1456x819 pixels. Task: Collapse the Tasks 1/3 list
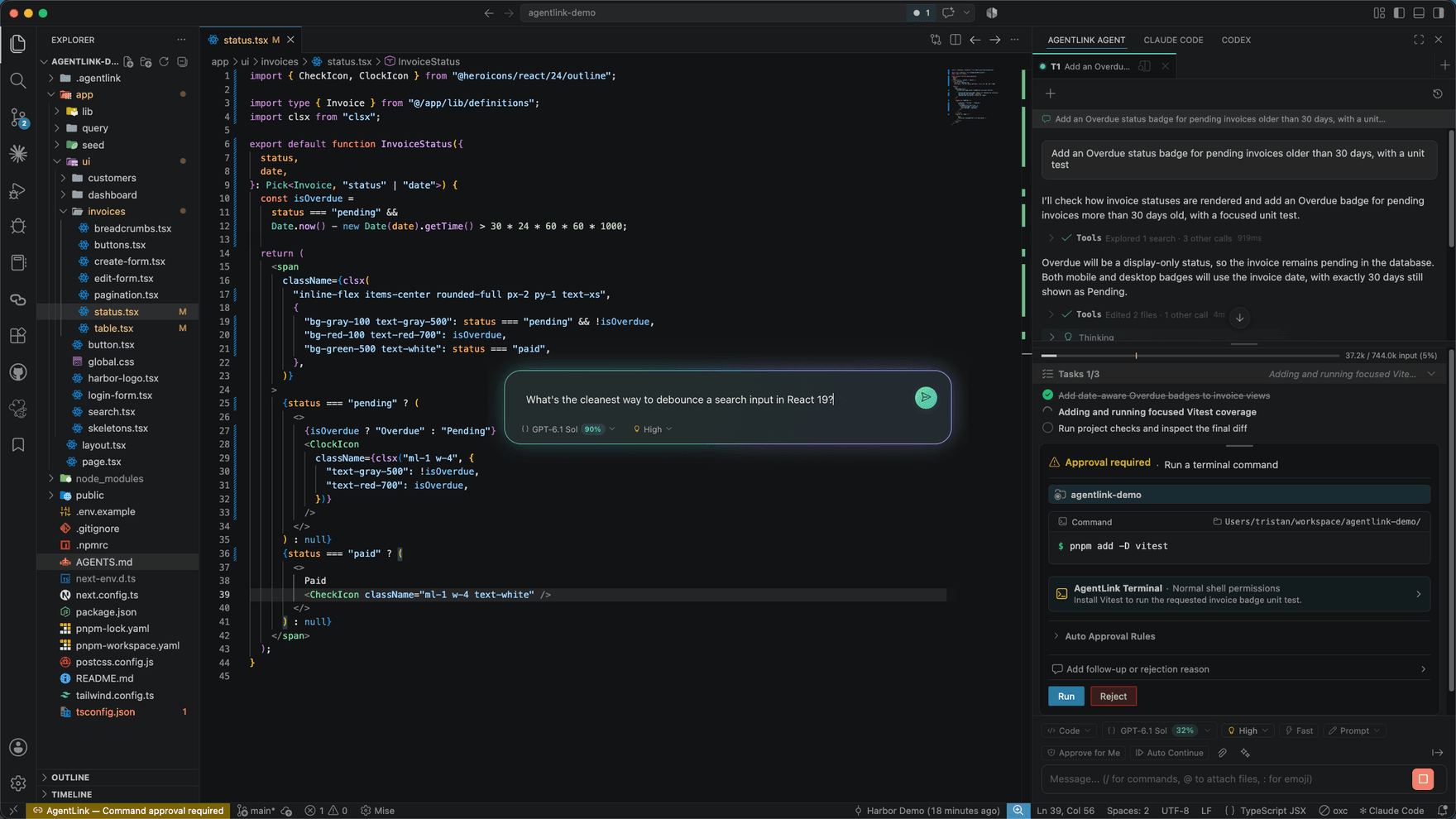tap(1431, 374)
